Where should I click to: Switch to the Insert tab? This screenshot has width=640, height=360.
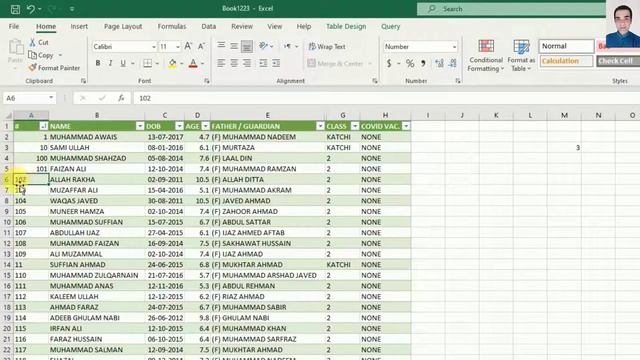[79, 26]
